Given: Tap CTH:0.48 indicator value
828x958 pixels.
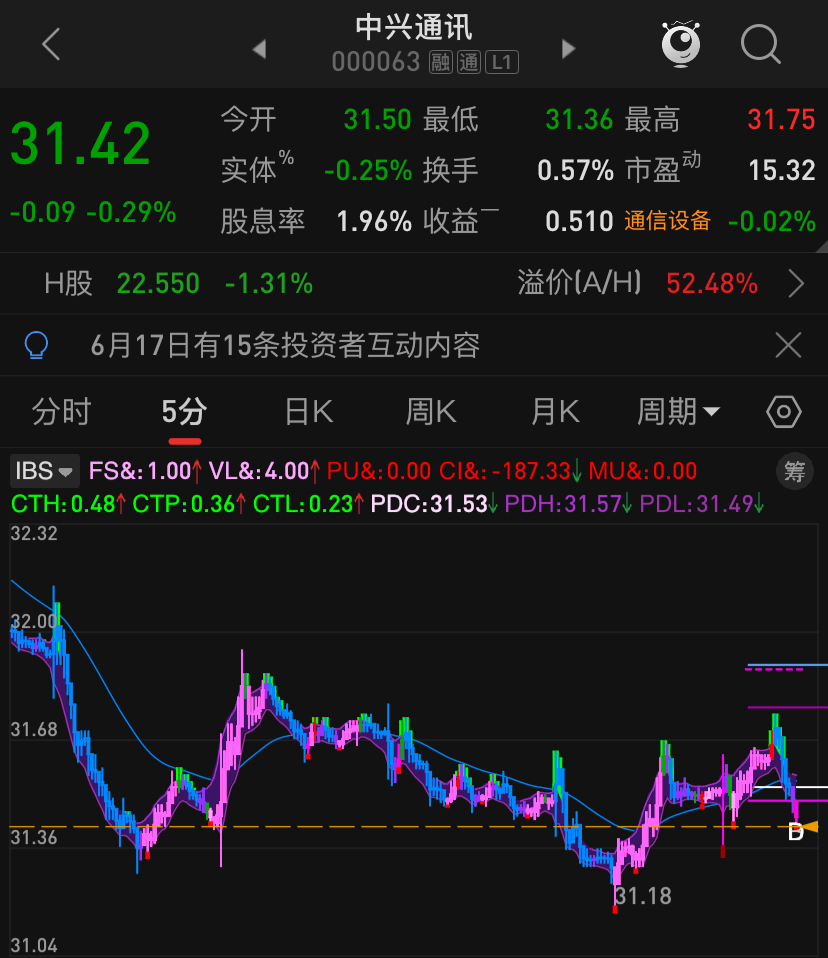Looking at the screenshot, I should (68, 504).
